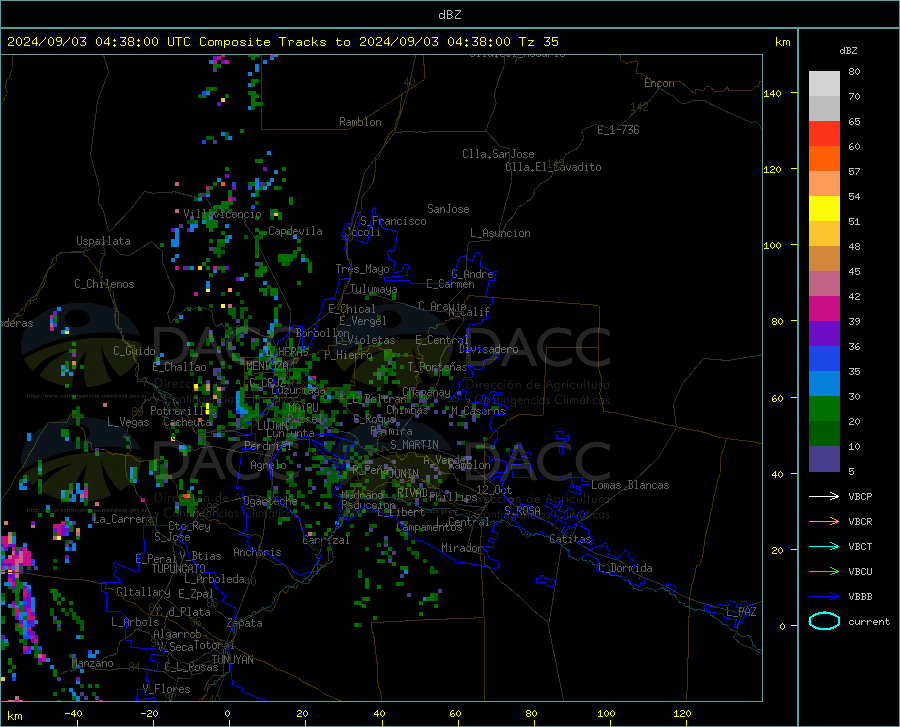Click the Ramblon label near top
Screen dimensions: 900x727
(x=360, y=122)
